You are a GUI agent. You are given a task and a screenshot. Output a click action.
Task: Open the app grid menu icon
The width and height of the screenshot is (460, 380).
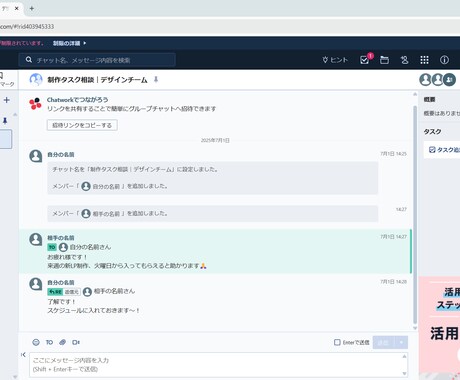tap(424, 60)
